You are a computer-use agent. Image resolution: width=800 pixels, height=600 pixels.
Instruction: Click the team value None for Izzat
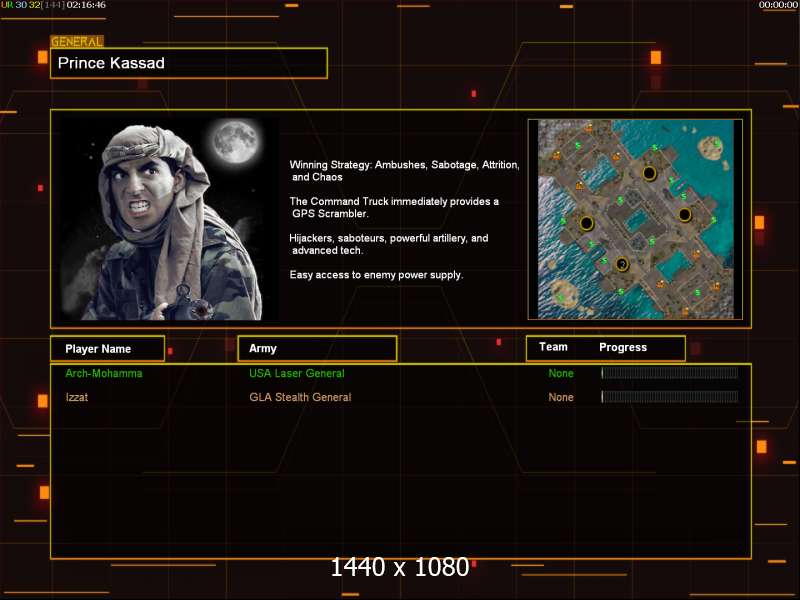click(561, 397)
